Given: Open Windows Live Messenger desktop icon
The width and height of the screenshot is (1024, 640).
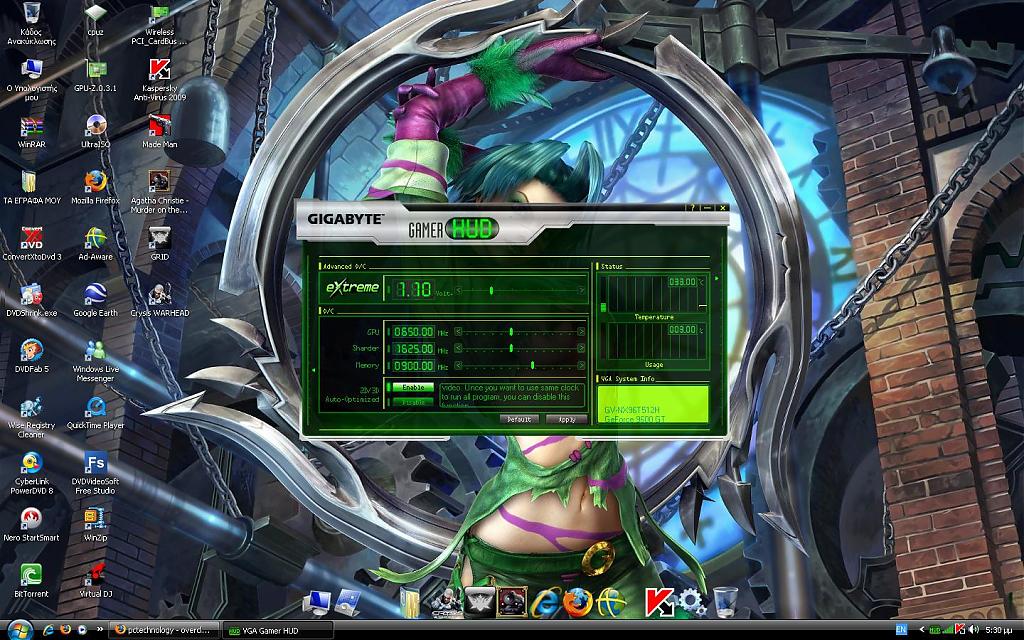Looking at the screenshot, I should pyautogui.click(x=95, y=361).
